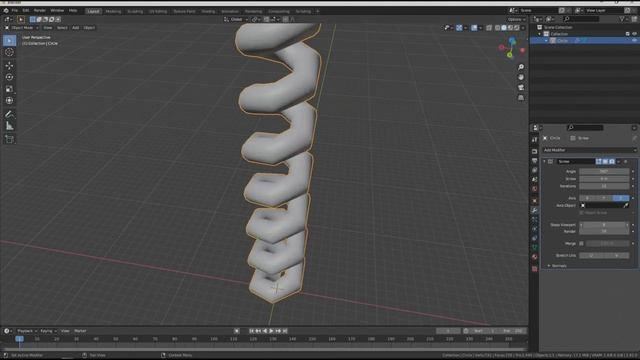Screen dimensions: 640x360
Task: Click the Screw value field
Action: coord(604,179)
